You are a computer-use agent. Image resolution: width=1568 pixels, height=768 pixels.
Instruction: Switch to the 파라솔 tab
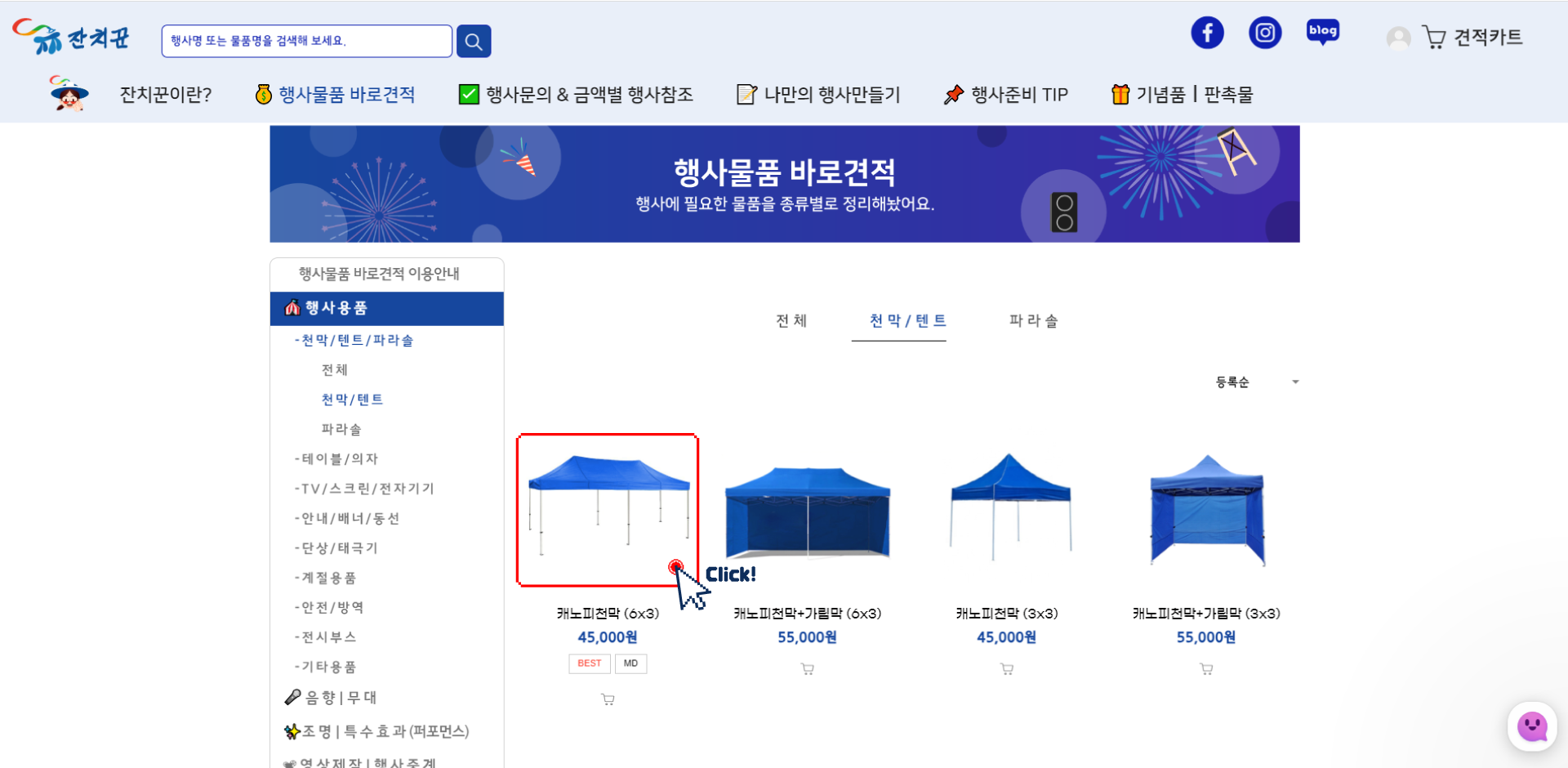1033,321
